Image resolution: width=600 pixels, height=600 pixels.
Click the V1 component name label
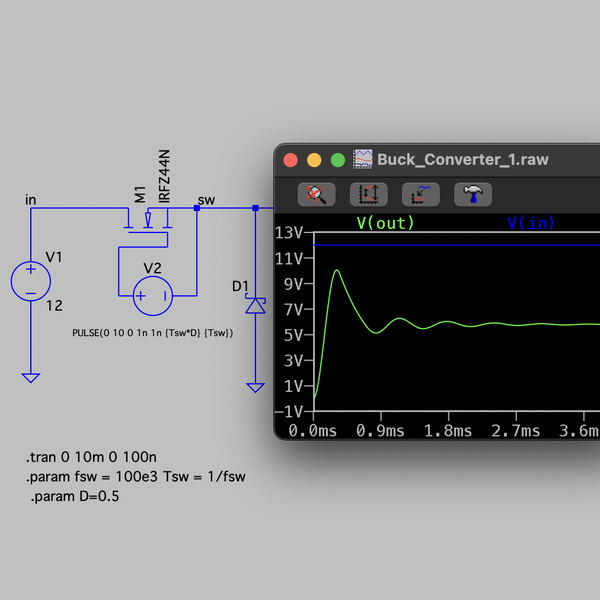click(x=54, y=257)
